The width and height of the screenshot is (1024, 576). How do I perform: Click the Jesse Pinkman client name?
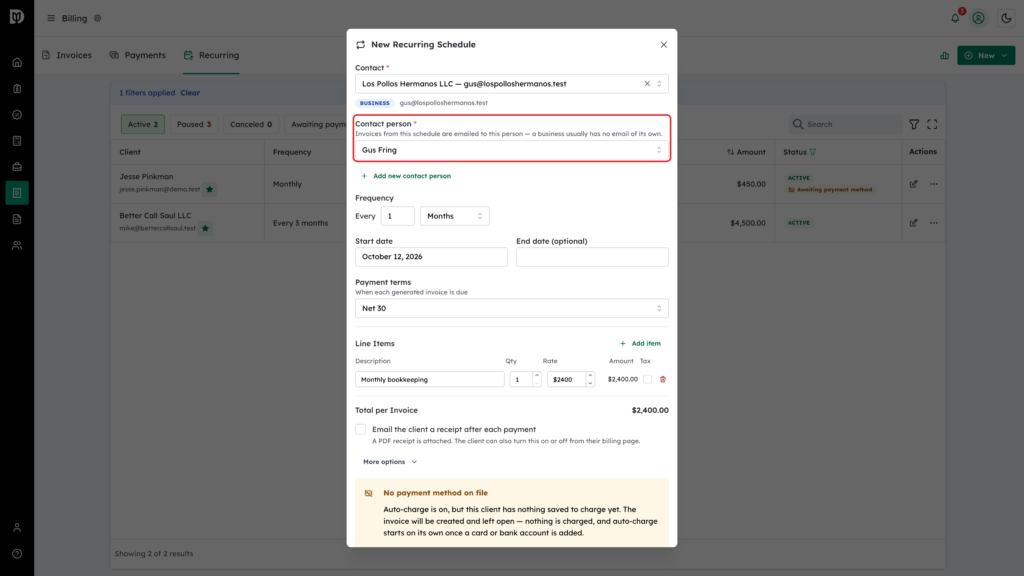pyautogui.click(x=146, y=176)
